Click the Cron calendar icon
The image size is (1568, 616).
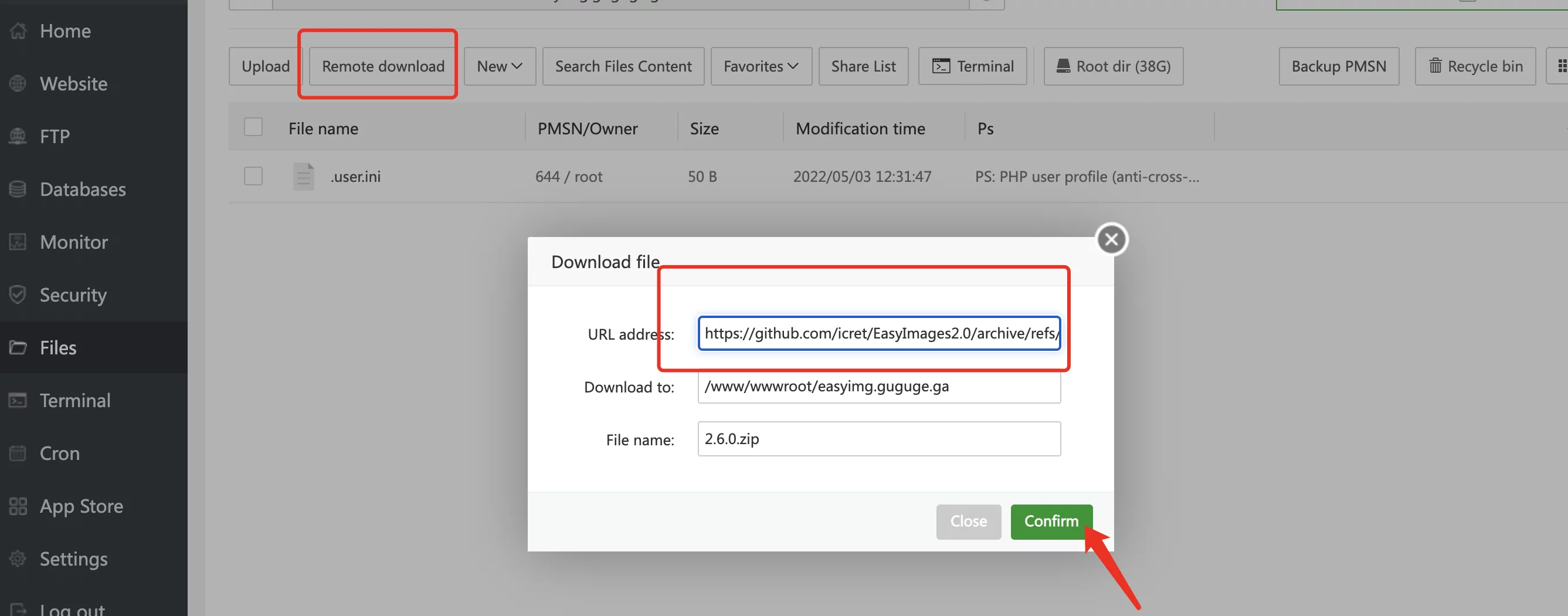coord(18,453)
